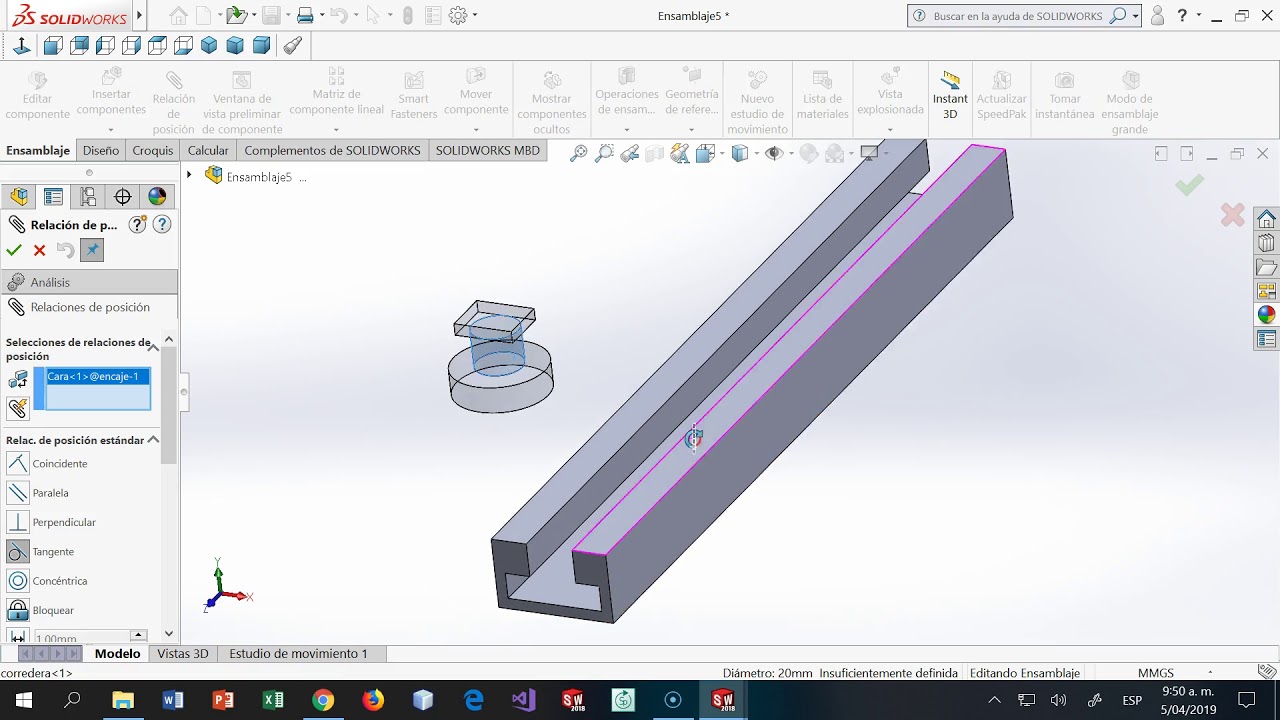1280x720 pixels.
Task: Switch to the Isometric view
Action: pyautogui.click(x=209, y=45)
